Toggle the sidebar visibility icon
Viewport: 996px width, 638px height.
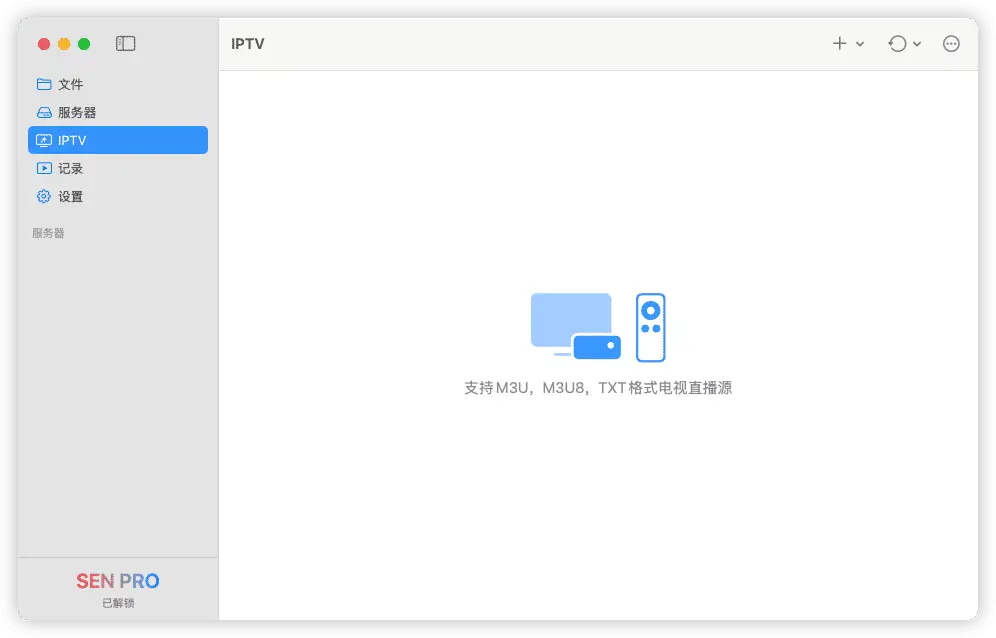(x=124, y=43)
